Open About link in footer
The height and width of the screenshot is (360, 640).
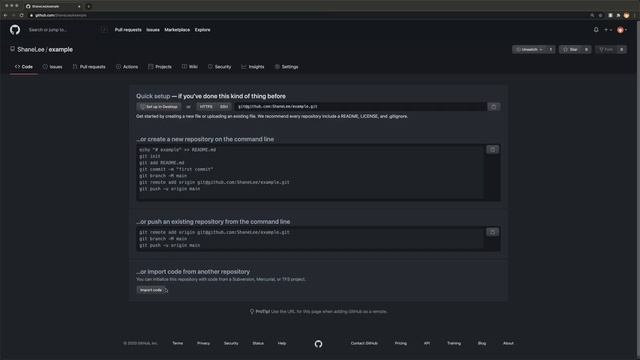point(508,343)
